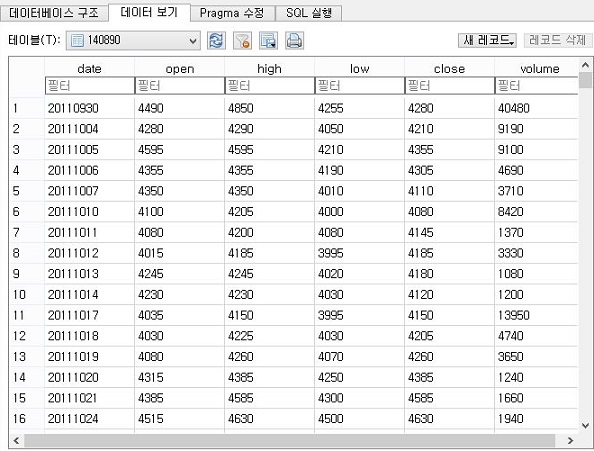Screen dimensions: 594x451
Task: Focus the volume column filter field
Action: pos(537,86)
